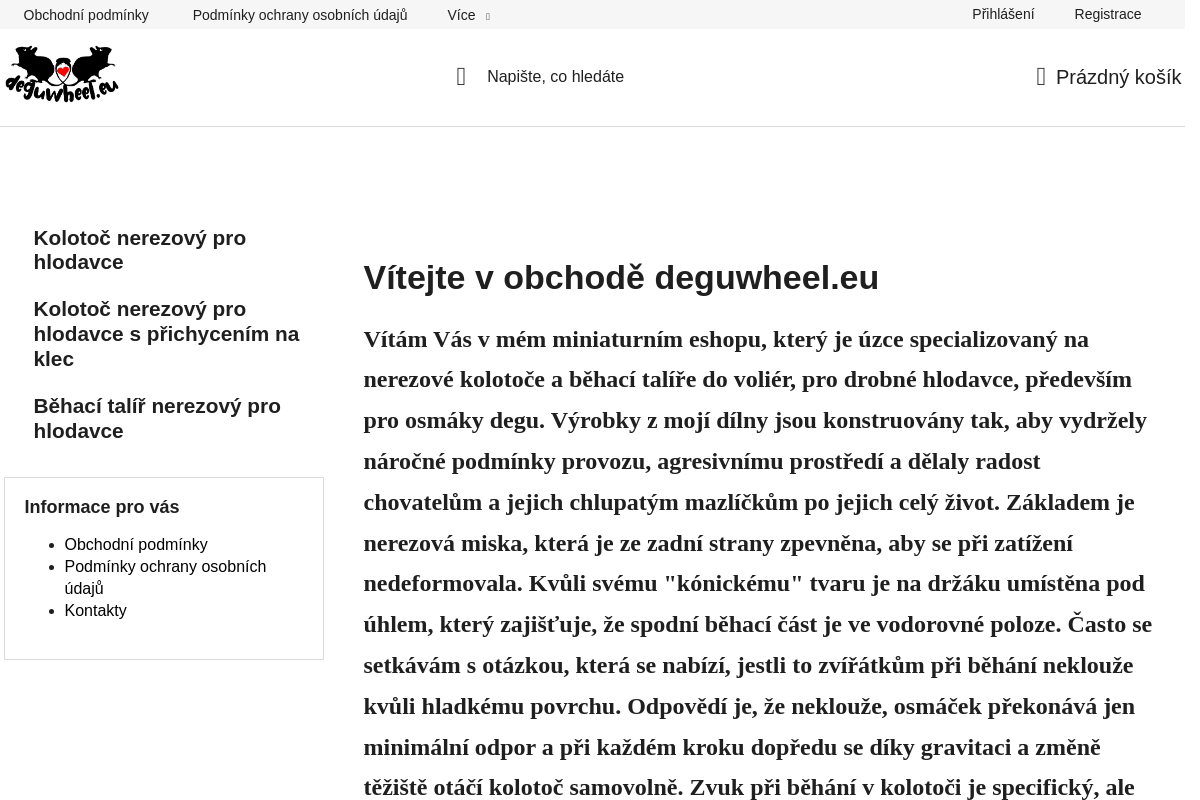Click the deguwheel.eu logo
Image resolution: width=1200 pixels, height=800 pixels.
tap(62, 74)
